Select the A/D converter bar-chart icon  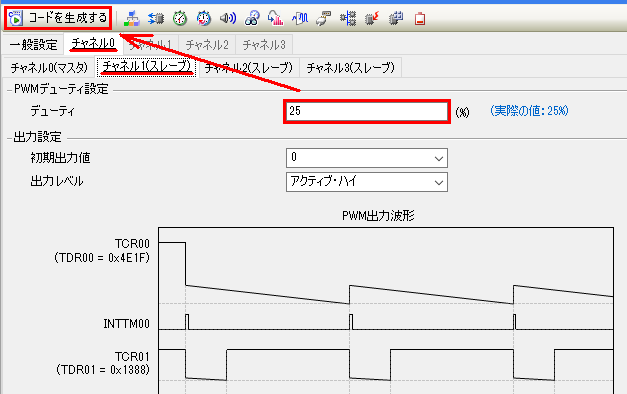click(276, 18)
